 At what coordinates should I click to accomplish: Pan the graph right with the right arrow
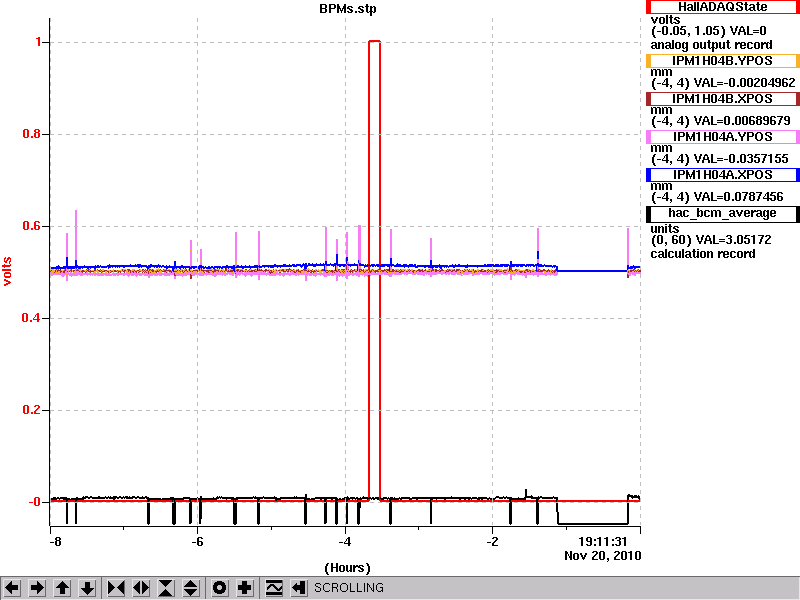point(37,588)
